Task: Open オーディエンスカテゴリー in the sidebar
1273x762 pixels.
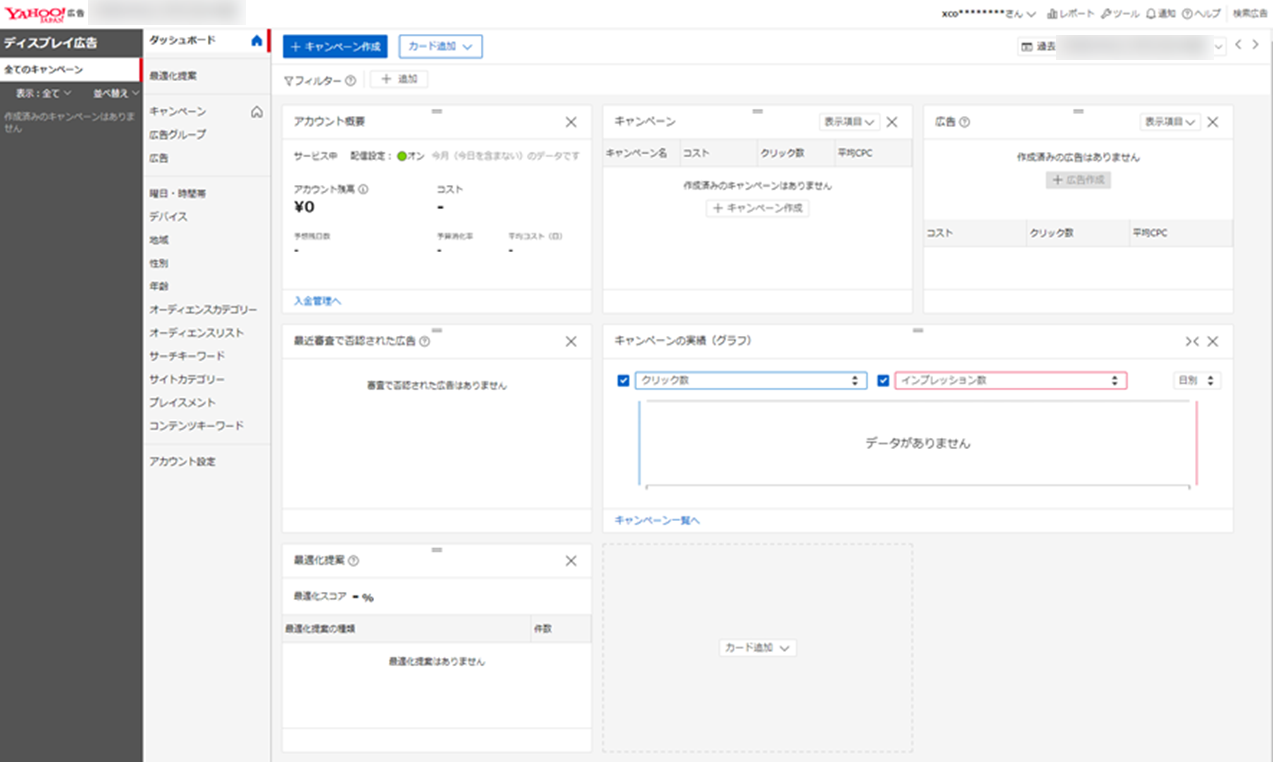Action: click(x=203, y=310)
